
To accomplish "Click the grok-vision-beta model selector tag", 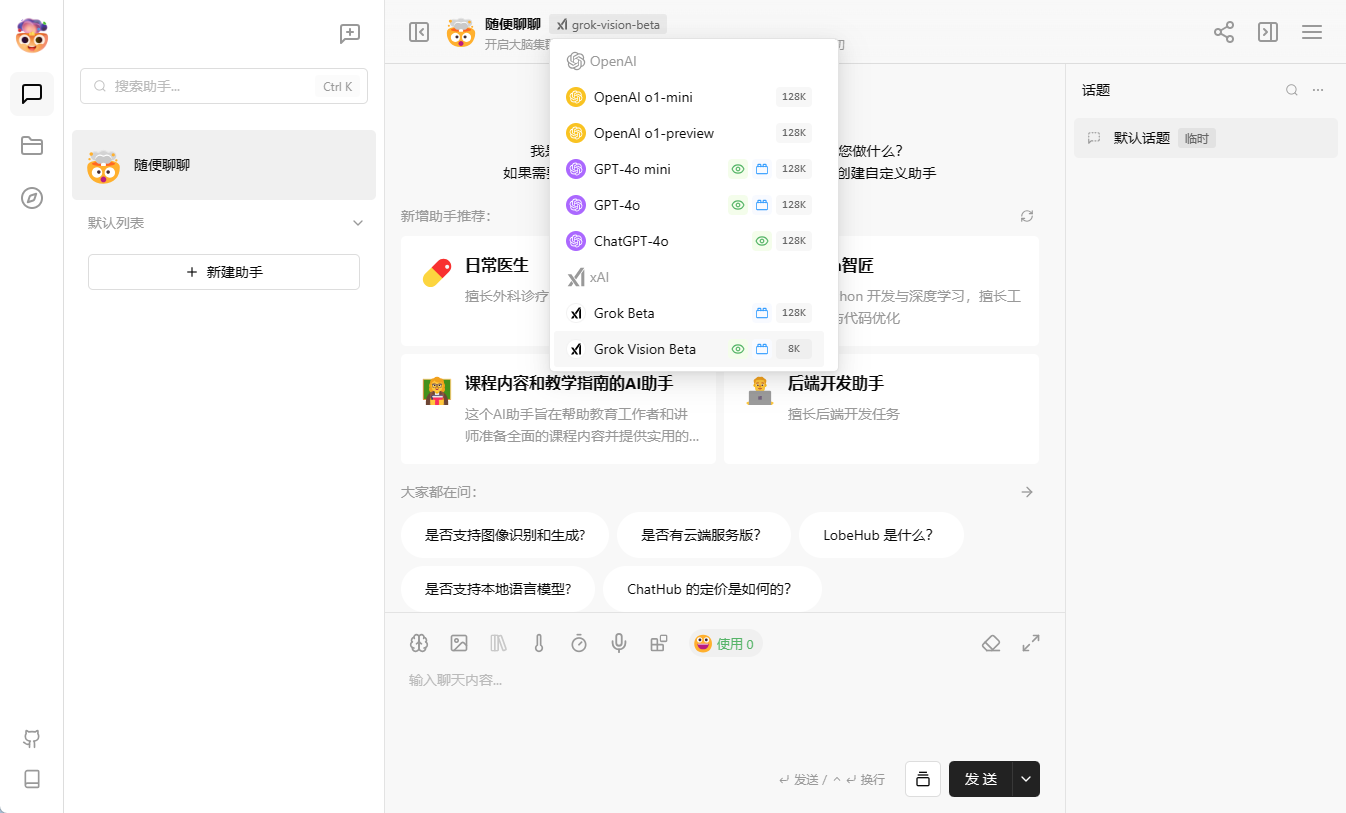I will pos(608,25).
